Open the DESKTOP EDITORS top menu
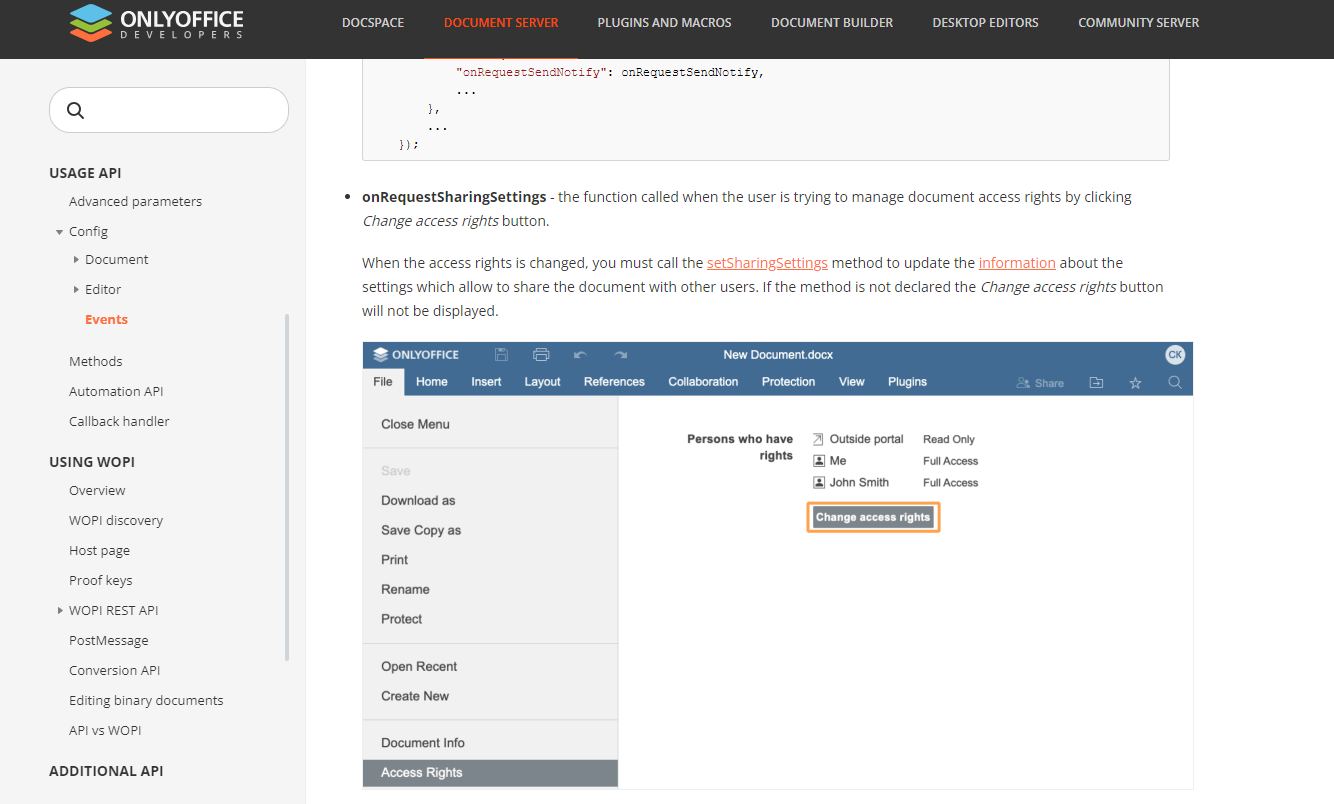1334x804 pixels. coord(985,22)
